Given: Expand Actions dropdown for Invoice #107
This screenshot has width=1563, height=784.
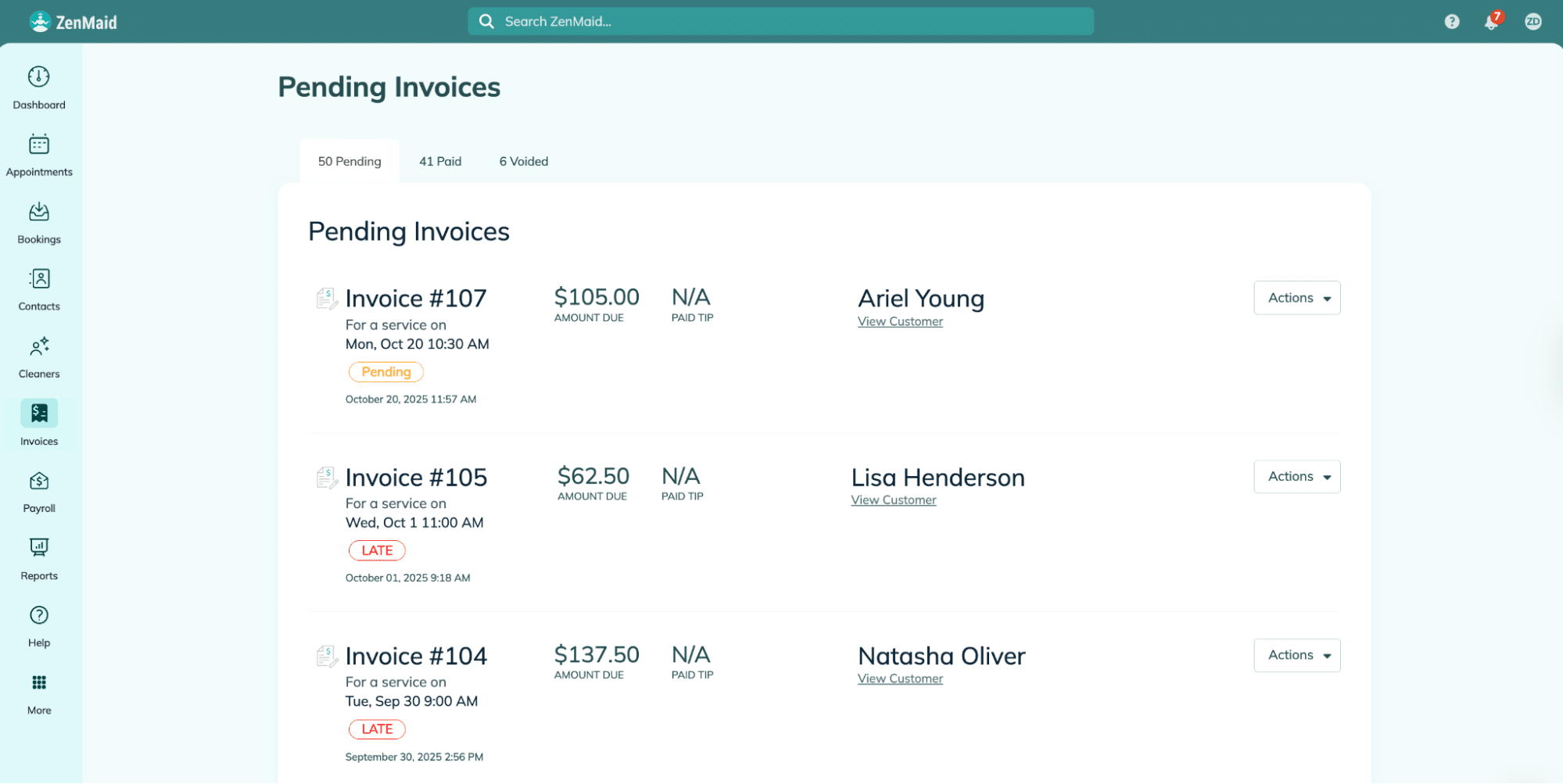Looking at the screenshot, I should pyautogui.click(x=1296, y=298).
